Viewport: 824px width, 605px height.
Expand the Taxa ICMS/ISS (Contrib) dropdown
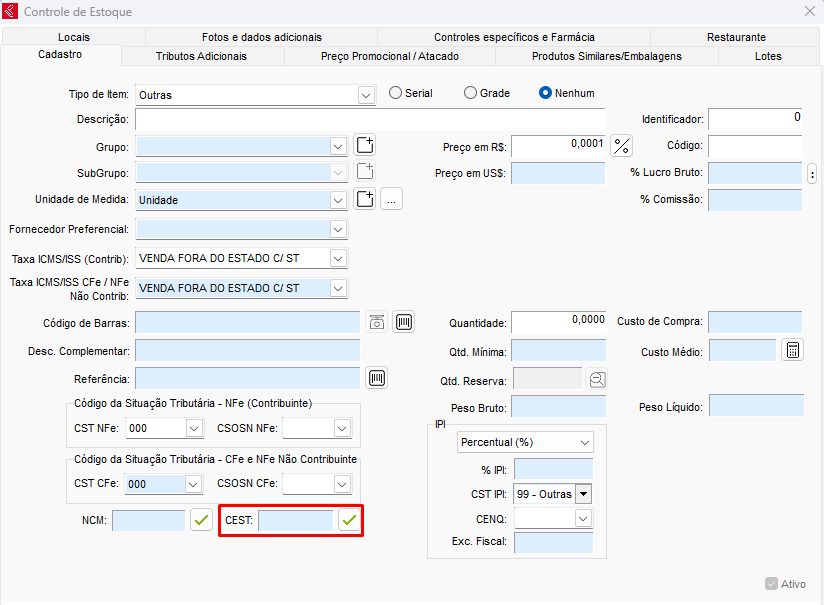(x=338, y=259)
